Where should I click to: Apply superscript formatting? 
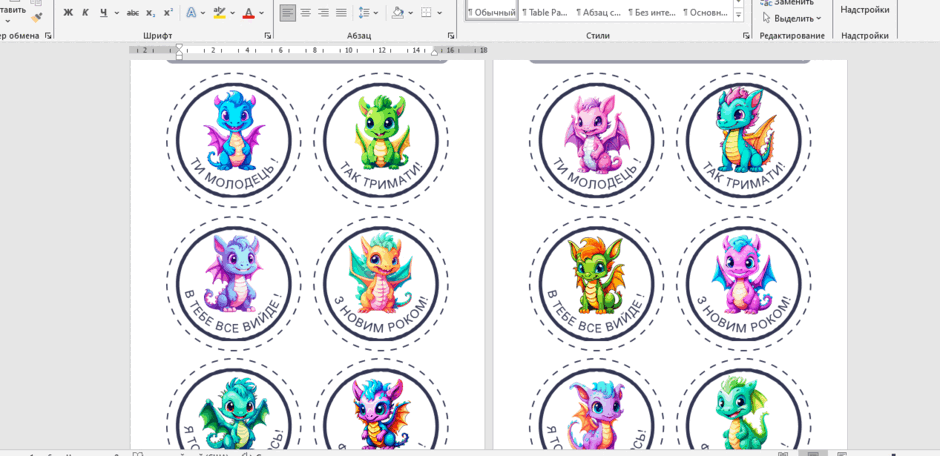click(168, 13)
